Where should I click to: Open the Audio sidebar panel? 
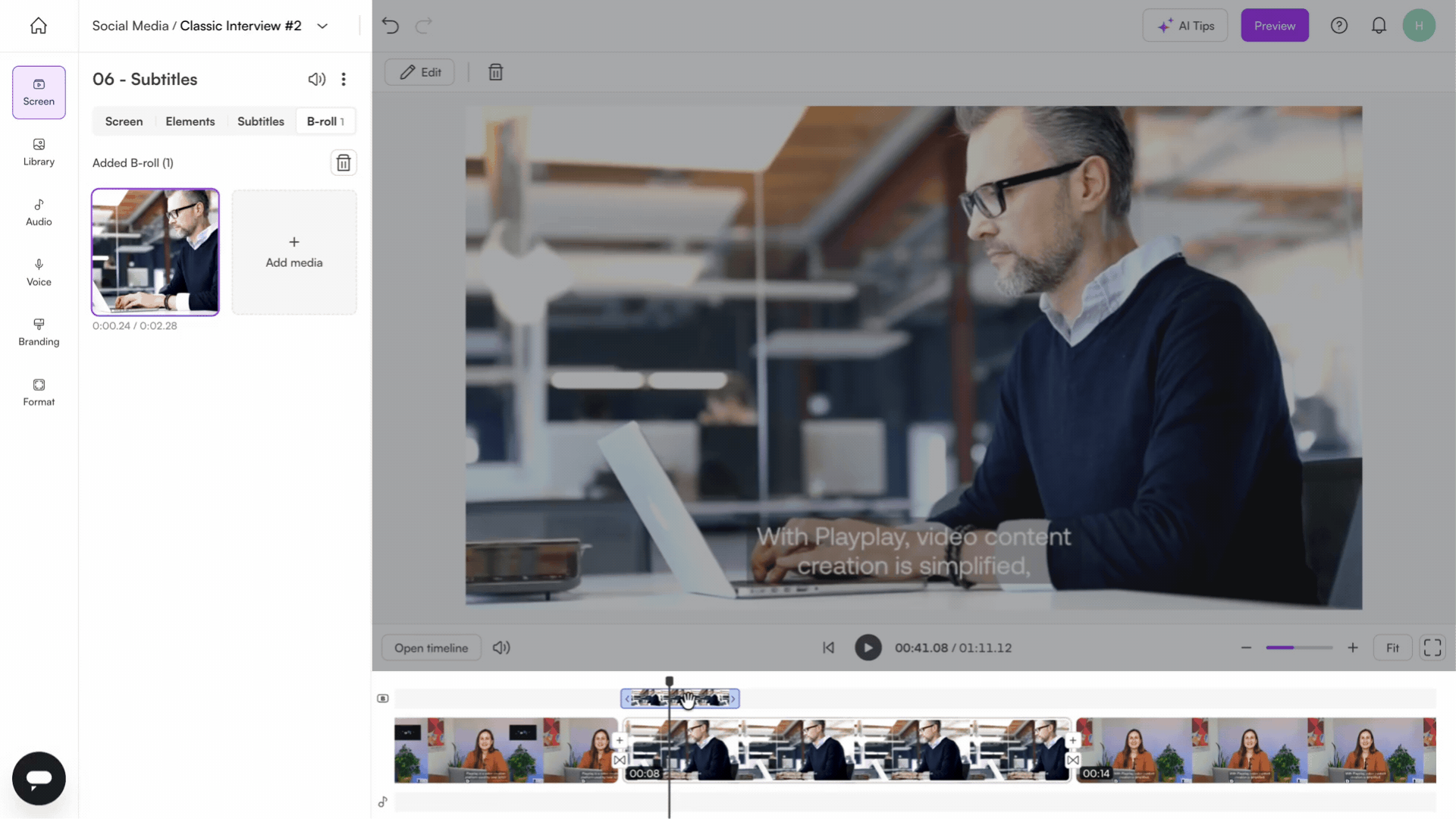click(39, 212)
